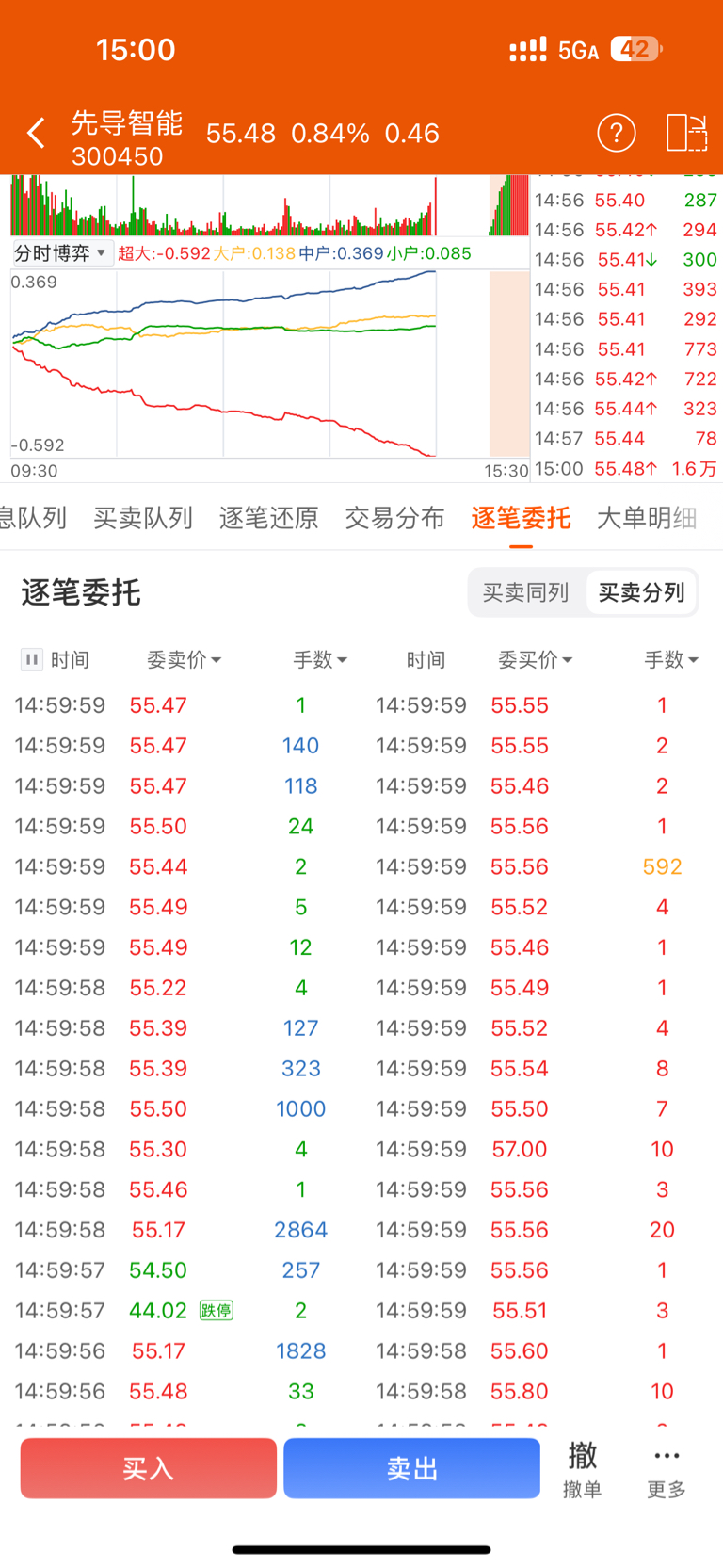Screen dimensions: 723x1568
Task: Select 买卖同列 view mode
Action: click(525, 592)
